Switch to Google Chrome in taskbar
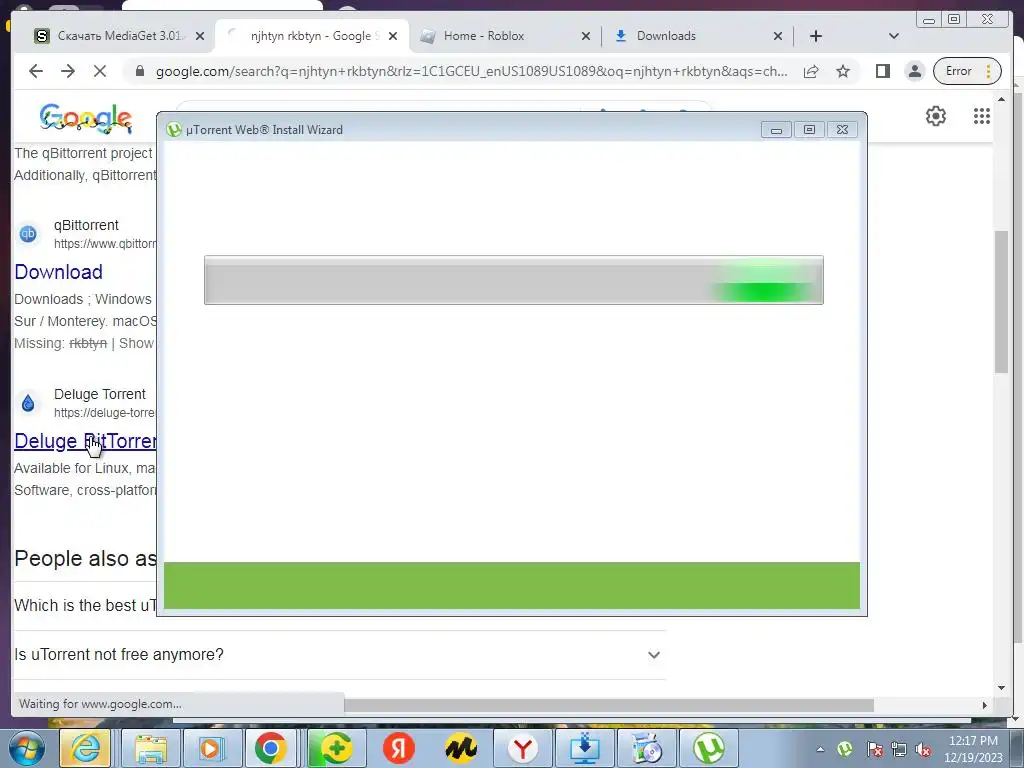This screenshot has width=1024, height=768. pyautogui.click(x=271, y=748)
